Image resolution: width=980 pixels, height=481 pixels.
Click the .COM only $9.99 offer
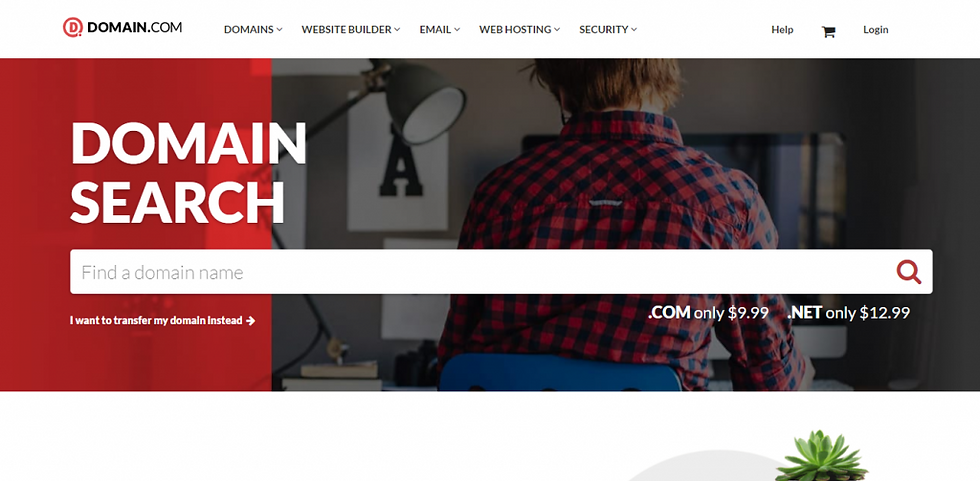(708, 312)
